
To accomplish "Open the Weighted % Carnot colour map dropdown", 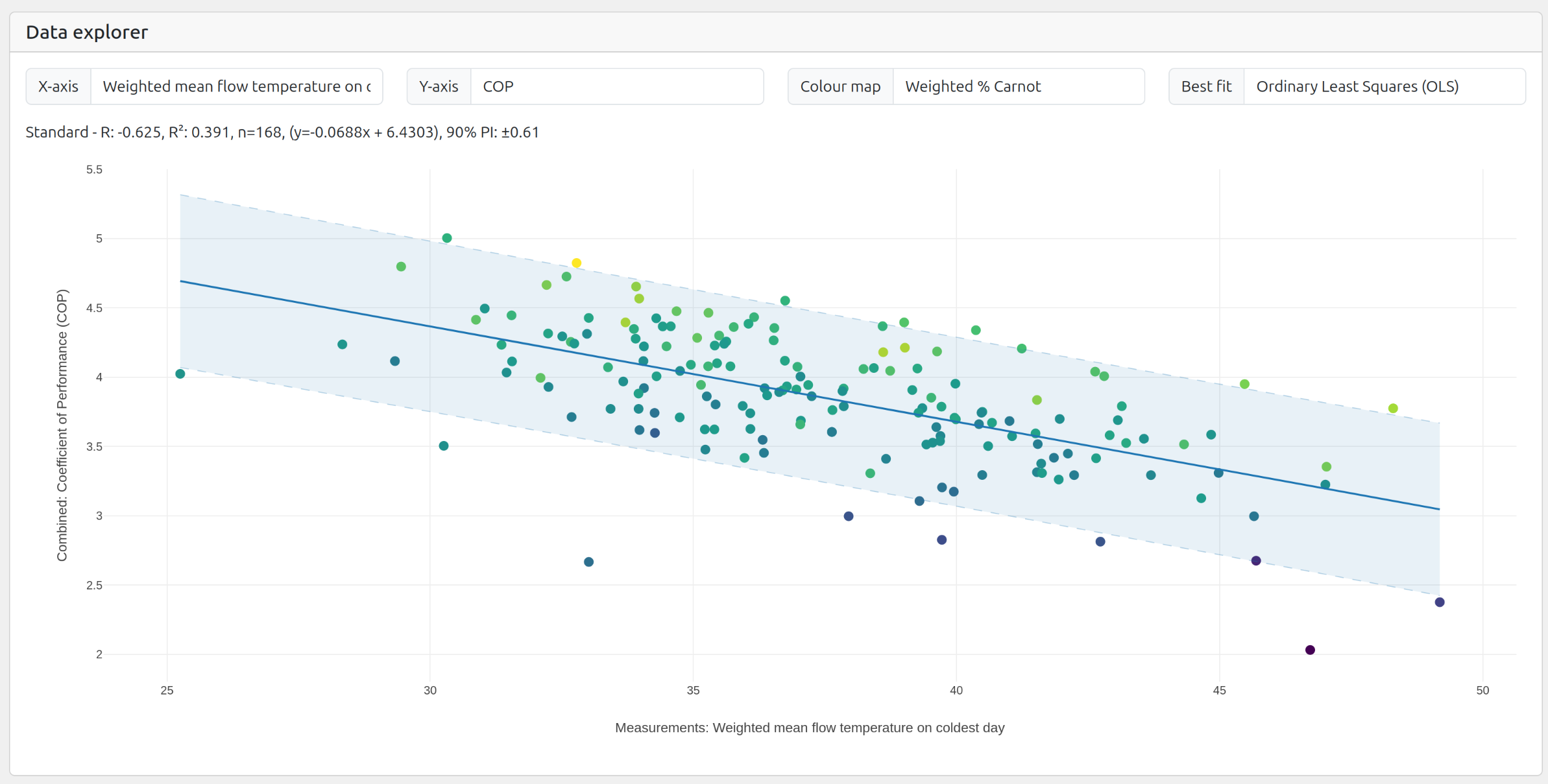I will point(1017,86).
